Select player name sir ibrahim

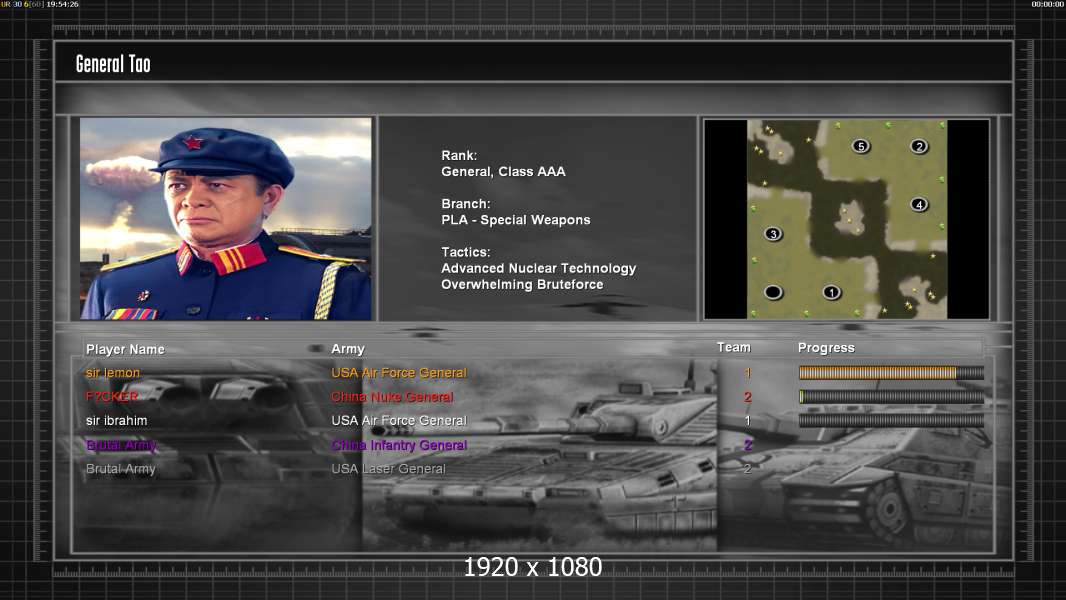point(116,421)
